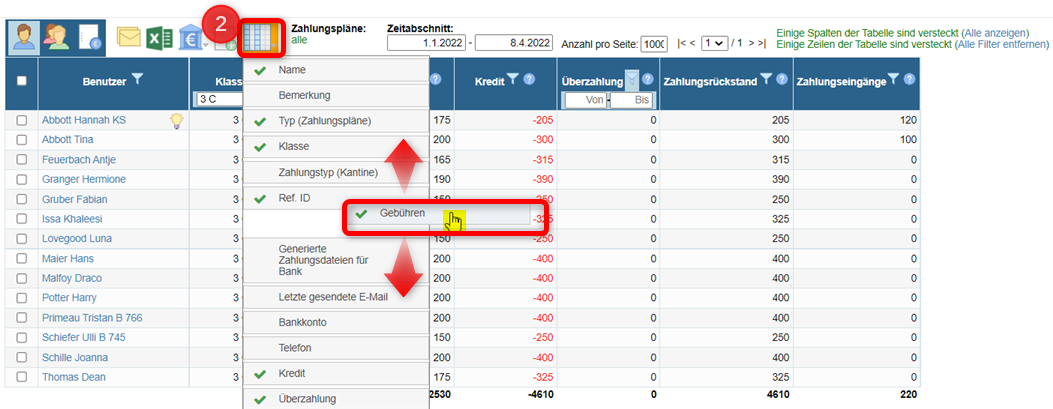
Task: Tick checkbox for Abbott Hannah KS
Action: coord(21,120)
